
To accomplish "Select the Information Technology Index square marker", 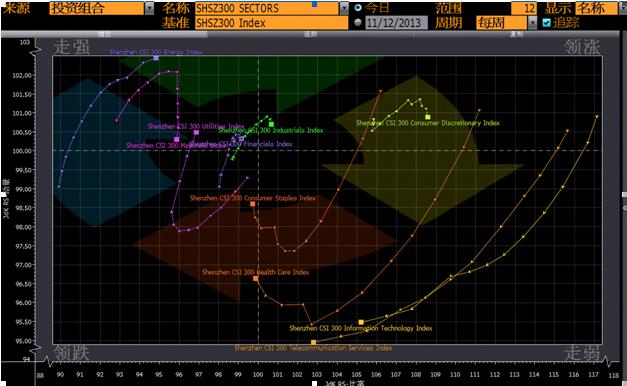I will tap(361, 322).
